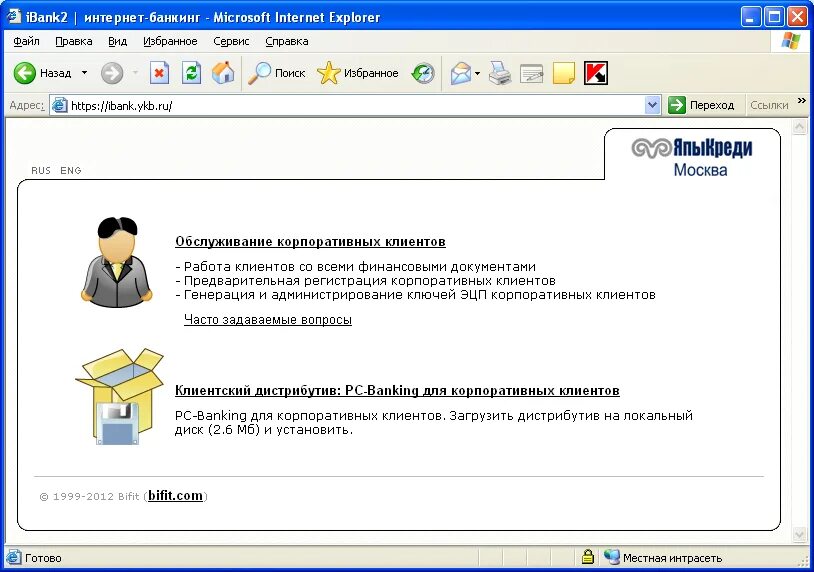
Task: Click the scrollbar up arrow
Action: 799,127
